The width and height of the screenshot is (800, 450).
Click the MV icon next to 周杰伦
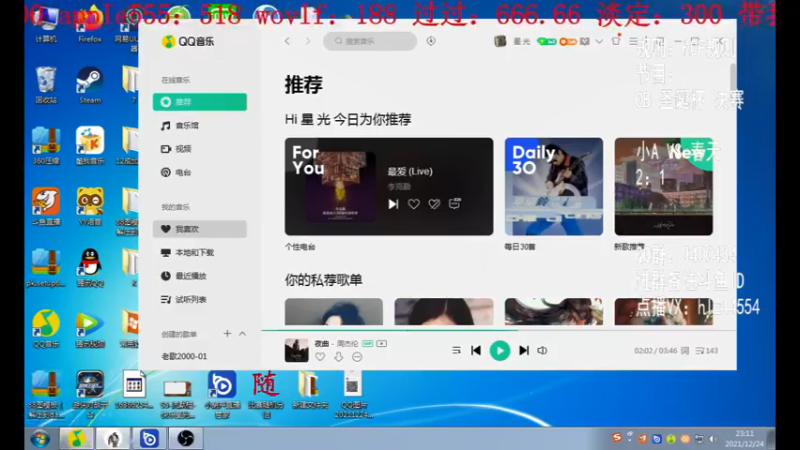[x=382, y=343]
